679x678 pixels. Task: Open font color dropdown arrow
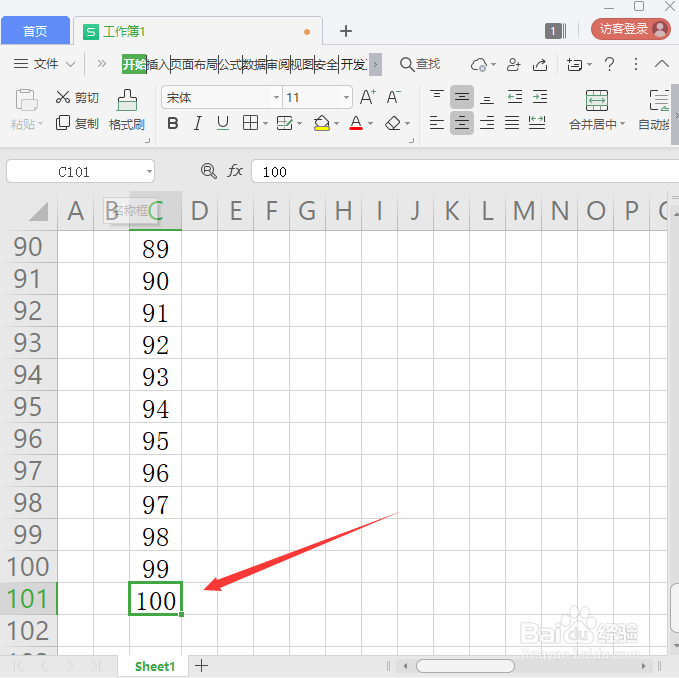[370, 124]
